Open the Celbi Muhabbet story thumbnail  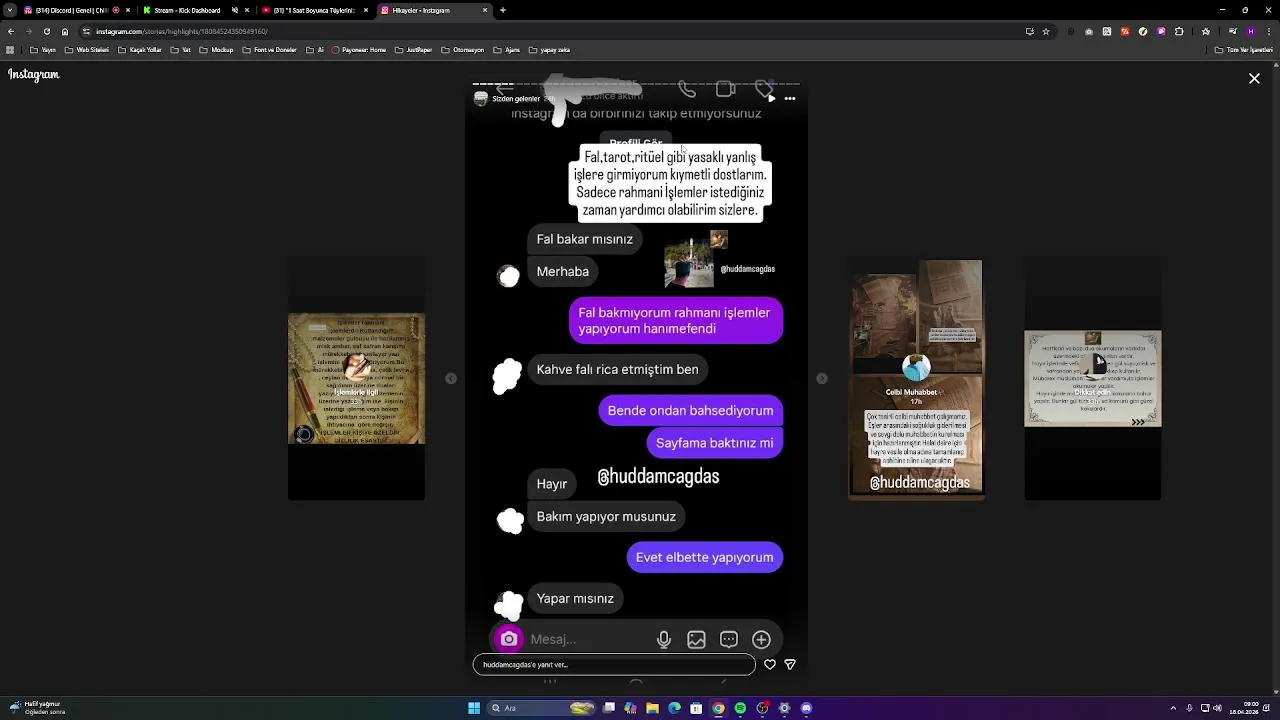916,378
